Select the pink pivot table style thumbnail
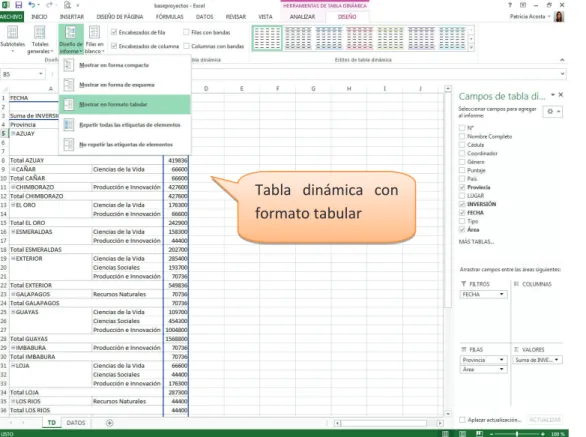 click(x=360, y=38)
